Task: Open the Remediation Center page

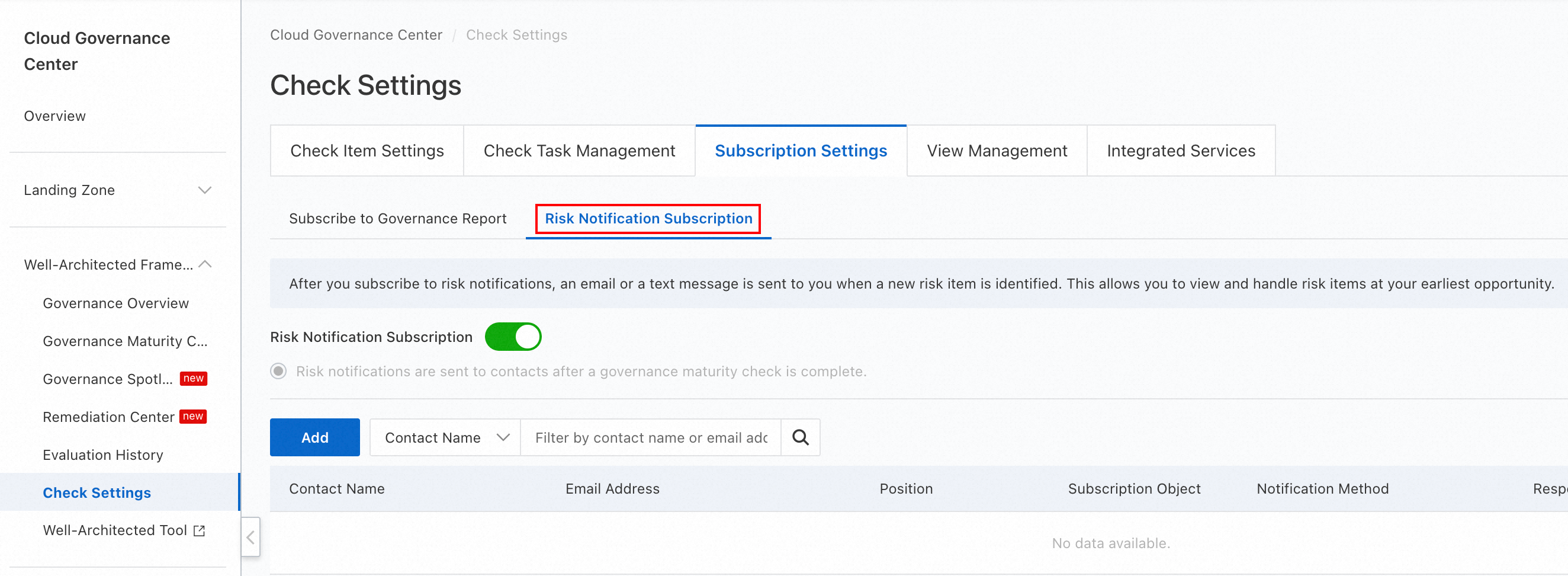Action: click(x=108, y=417)
